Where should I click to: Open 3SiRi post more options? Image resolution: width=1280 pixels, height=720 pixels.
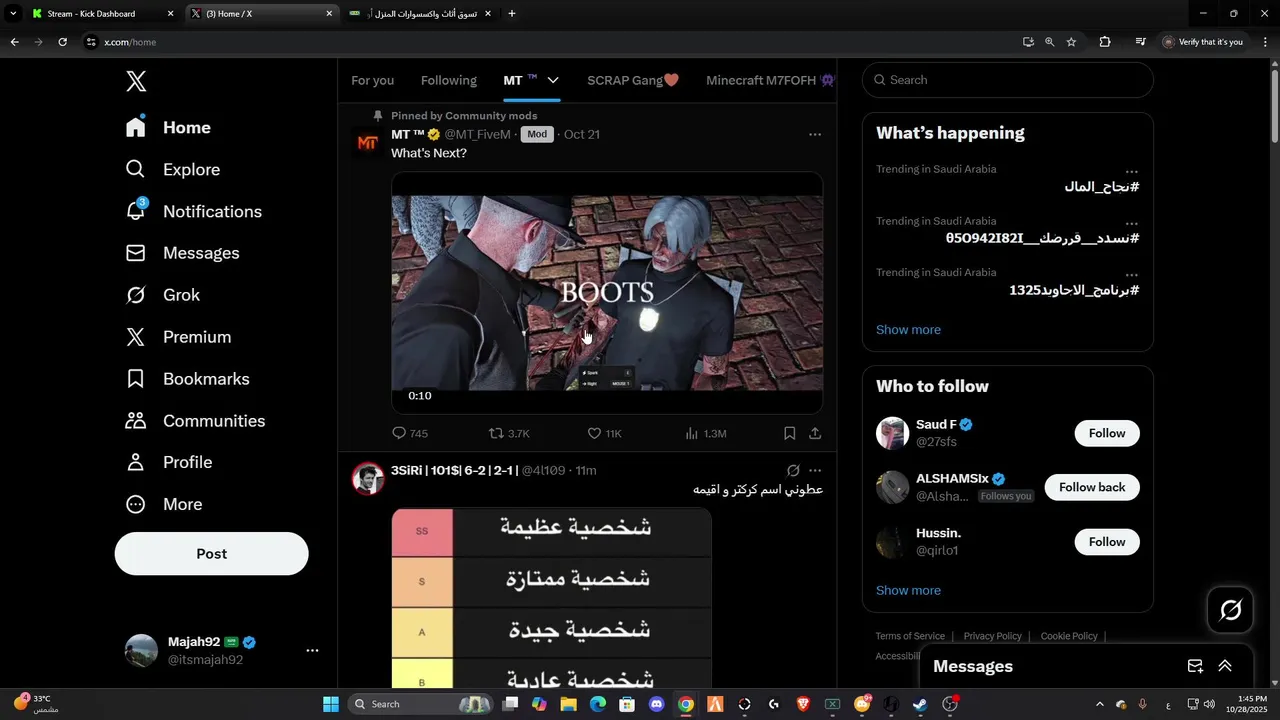815,470
